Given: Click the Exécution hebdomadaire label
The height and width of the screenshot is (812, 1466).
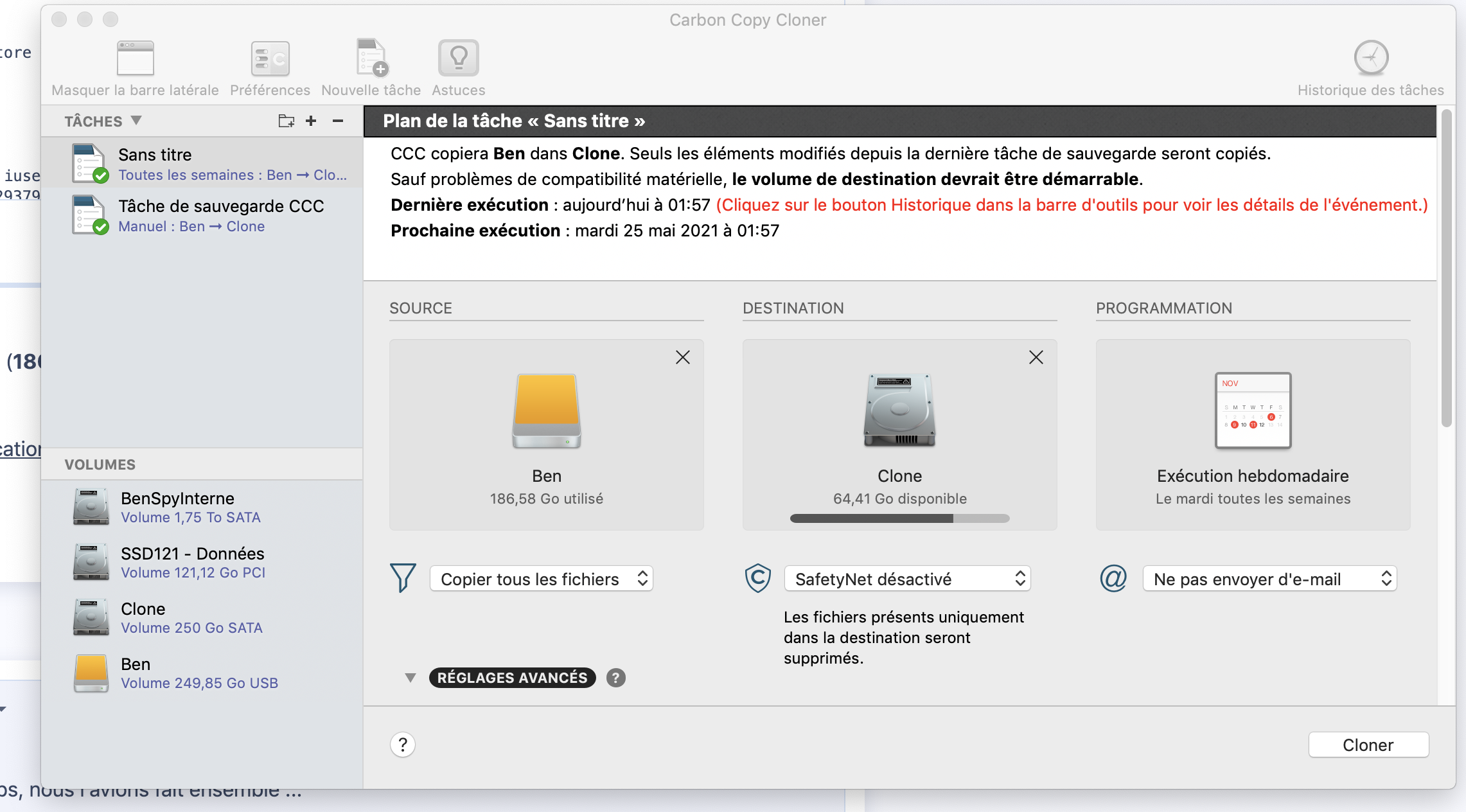Looking at the screenshot, I should point(1253,476).
